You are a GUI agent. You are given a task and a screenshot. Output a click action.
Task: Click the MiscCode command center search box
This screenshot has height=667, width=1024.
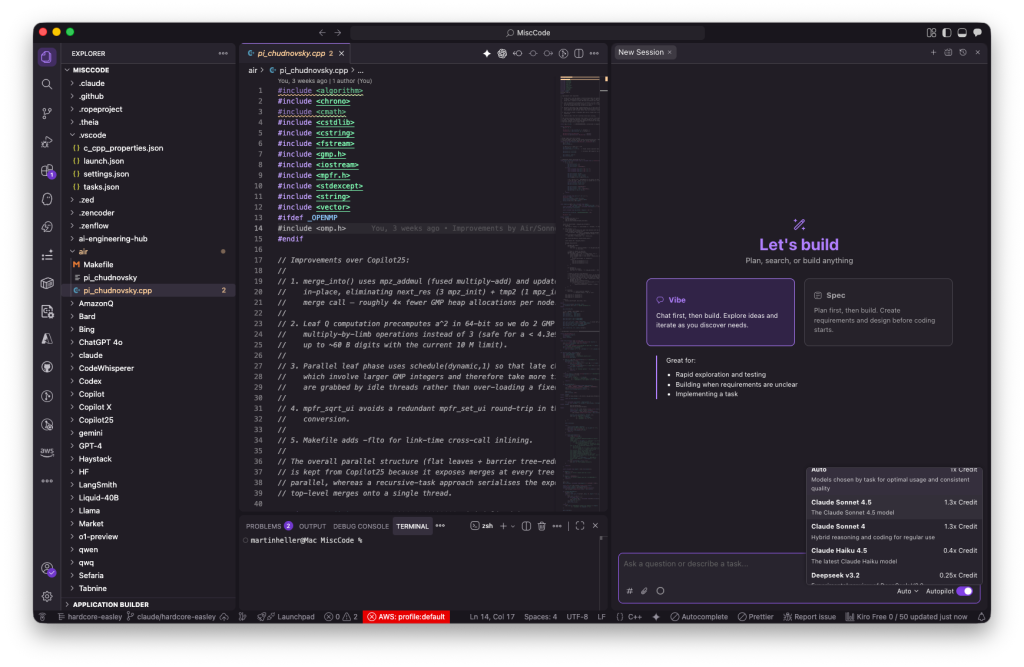(x=528, y=33)
